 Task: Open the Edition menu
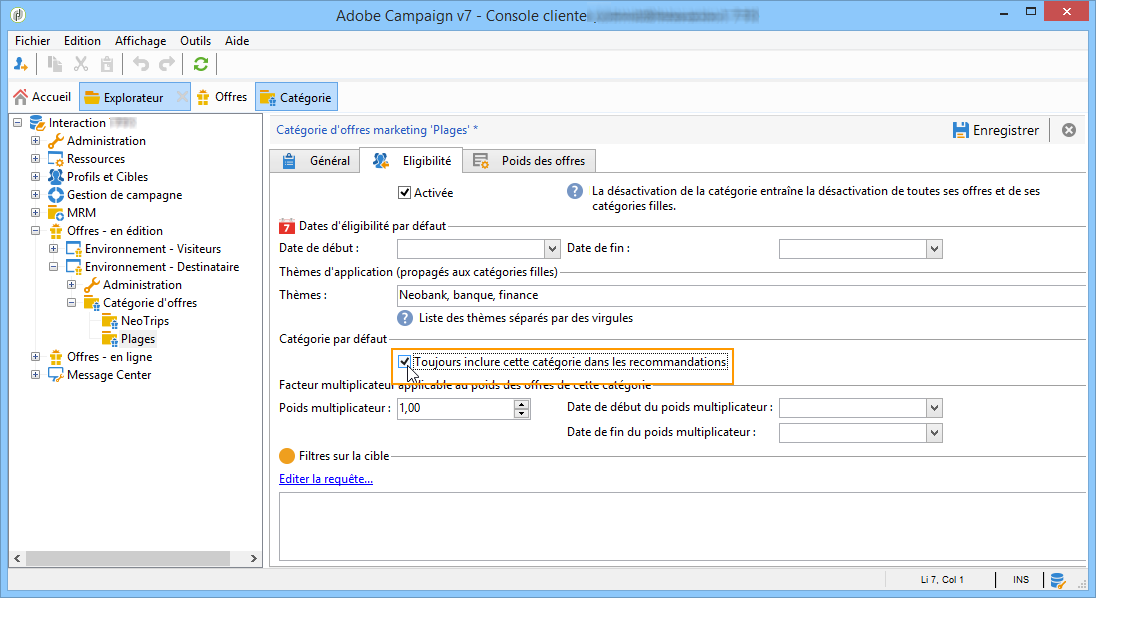[x=82, y=41]
